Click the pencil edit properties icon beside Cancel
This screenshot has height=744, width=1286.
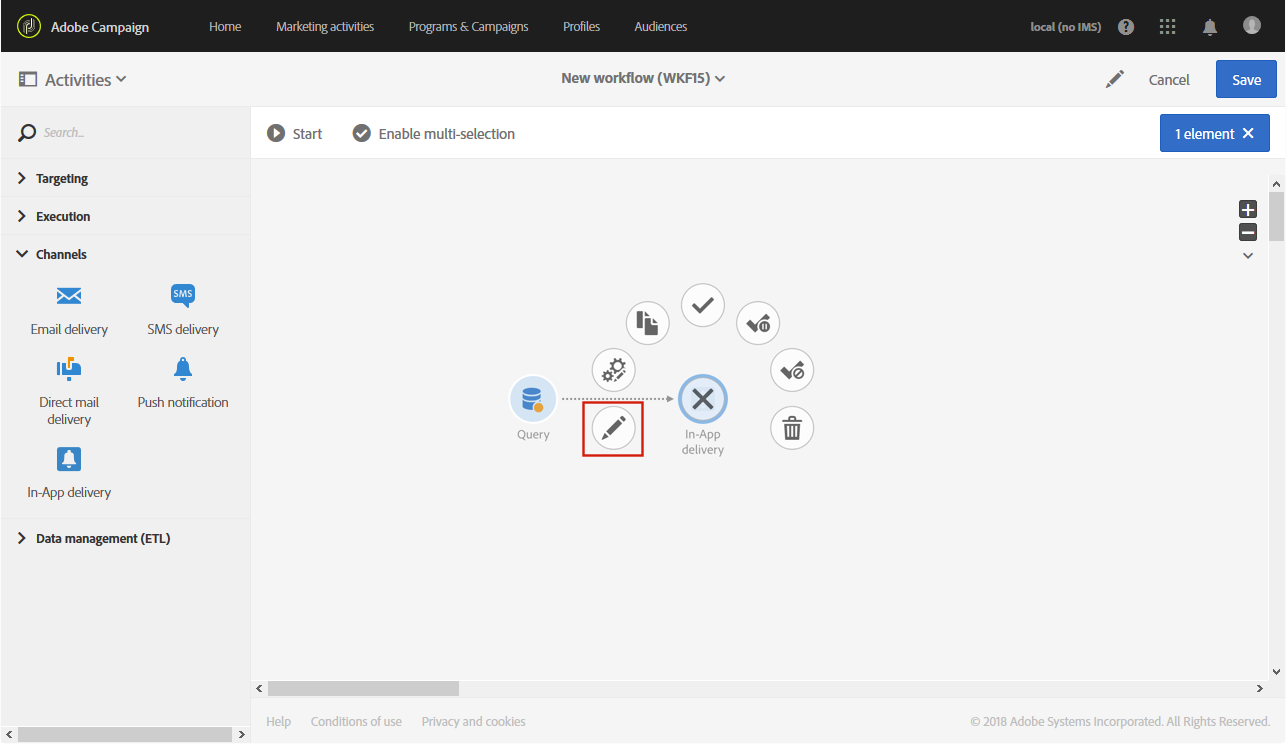click(1115, 79)
